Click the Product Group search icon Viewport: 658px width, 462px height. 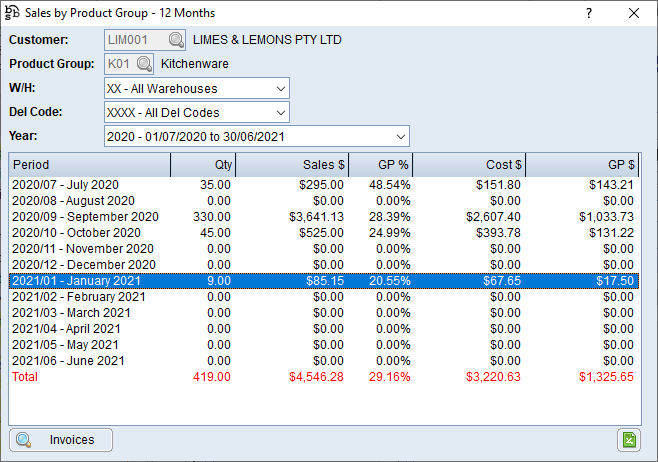pyautogui.click(x=144, y=64)
